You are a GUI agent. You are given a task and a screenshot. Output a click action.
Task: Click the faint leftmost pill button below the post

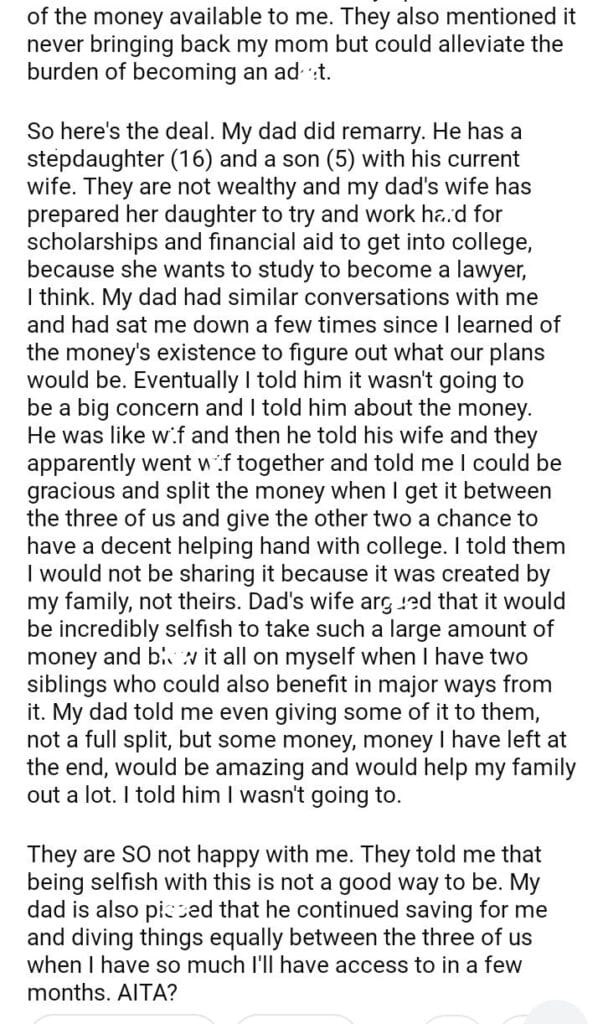(x=120, y=1018)
